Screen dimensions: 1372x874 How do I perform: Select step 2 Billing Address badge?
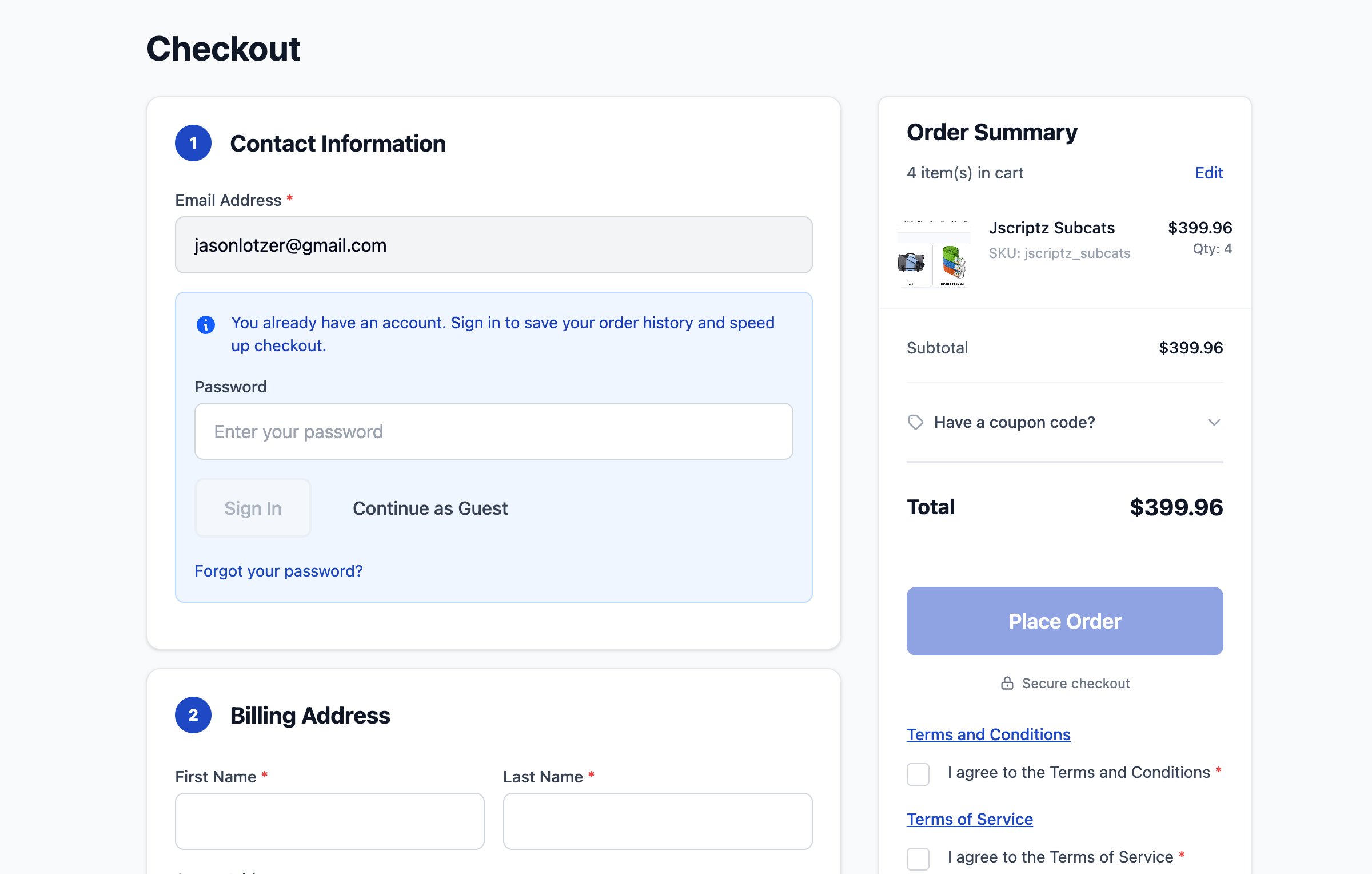pyautogui.click(x=193, y=715)
